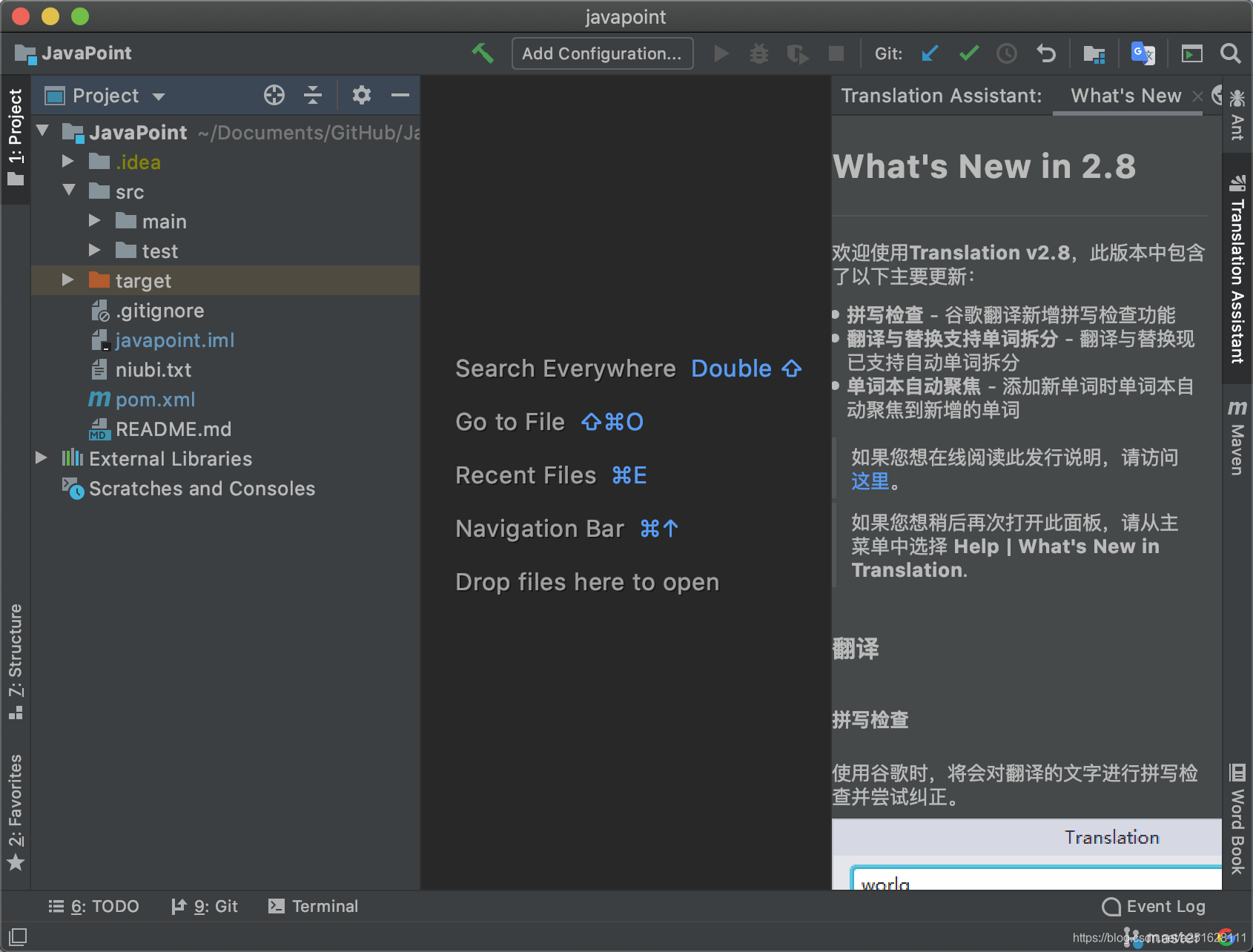Click the Build Project hammer icon
The height and width of the screenshot is (952, 1253).
[x=483, y=53]
